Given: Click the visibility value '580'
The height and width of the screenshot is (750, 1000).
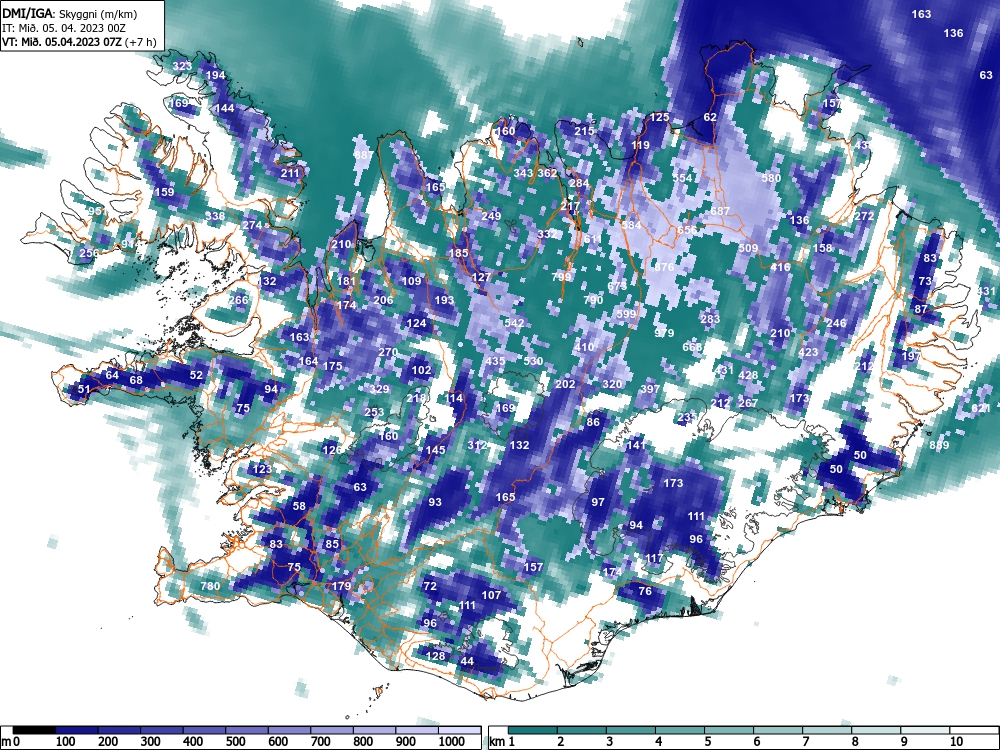Looking at the screenshot, I should (x=771, y=178).
